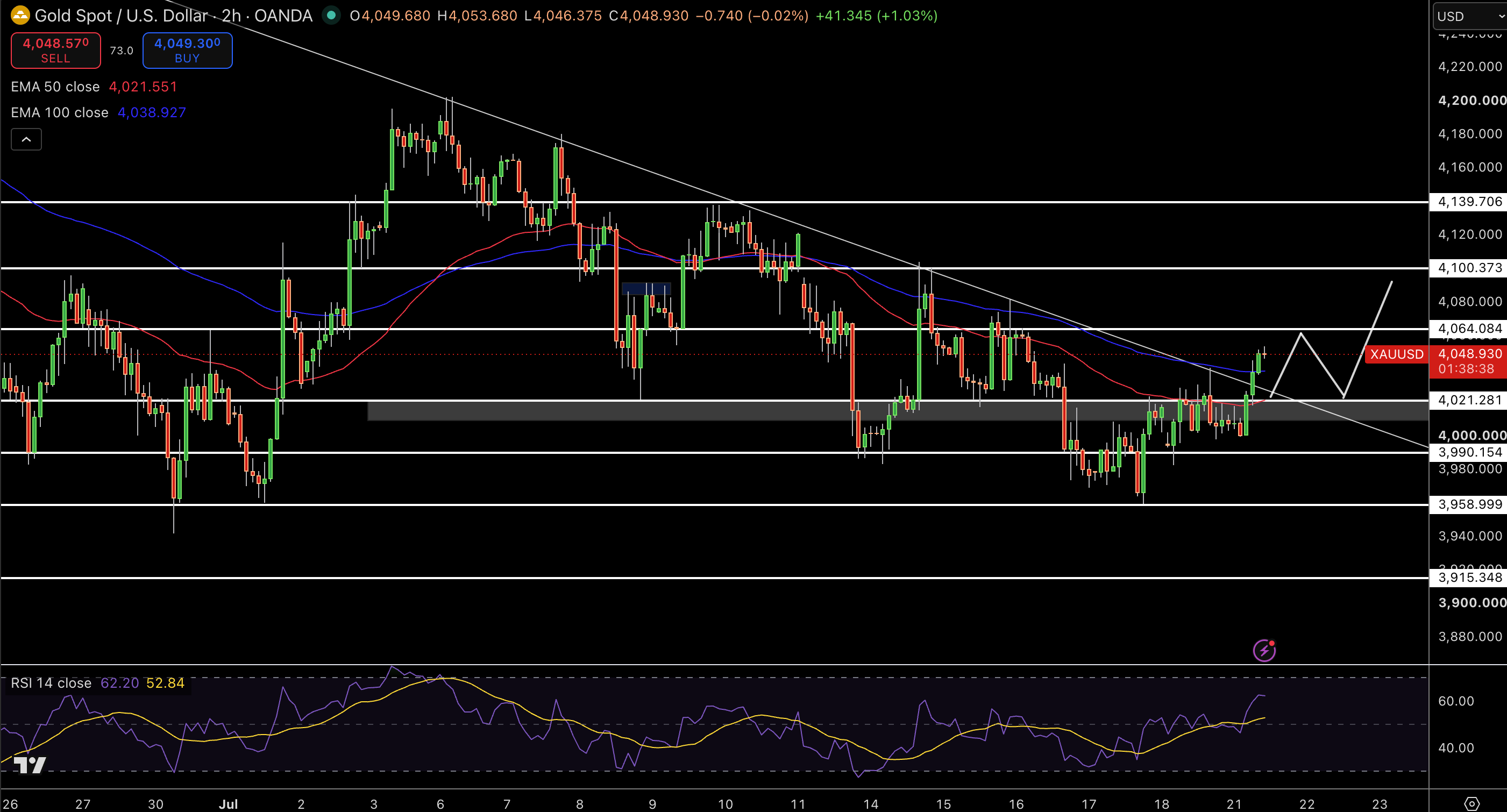This screenshot has width=1507, height=812.
Task: Click the 4,200.000 price scale label
Action: coord(1472,101)
